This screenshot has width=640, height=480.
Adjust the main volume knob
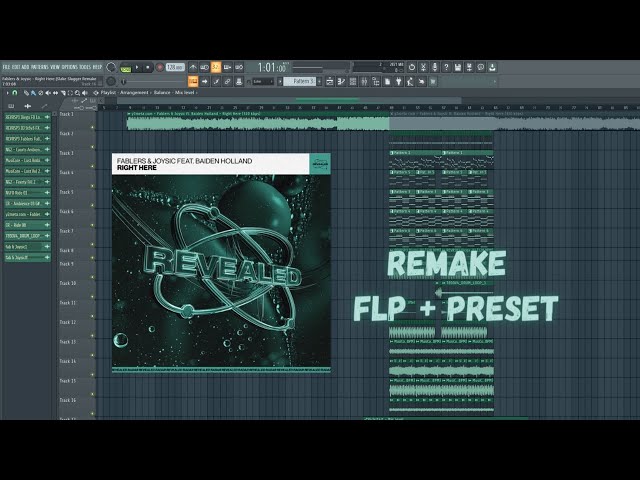pyautogui.click(x=111, y=67)
